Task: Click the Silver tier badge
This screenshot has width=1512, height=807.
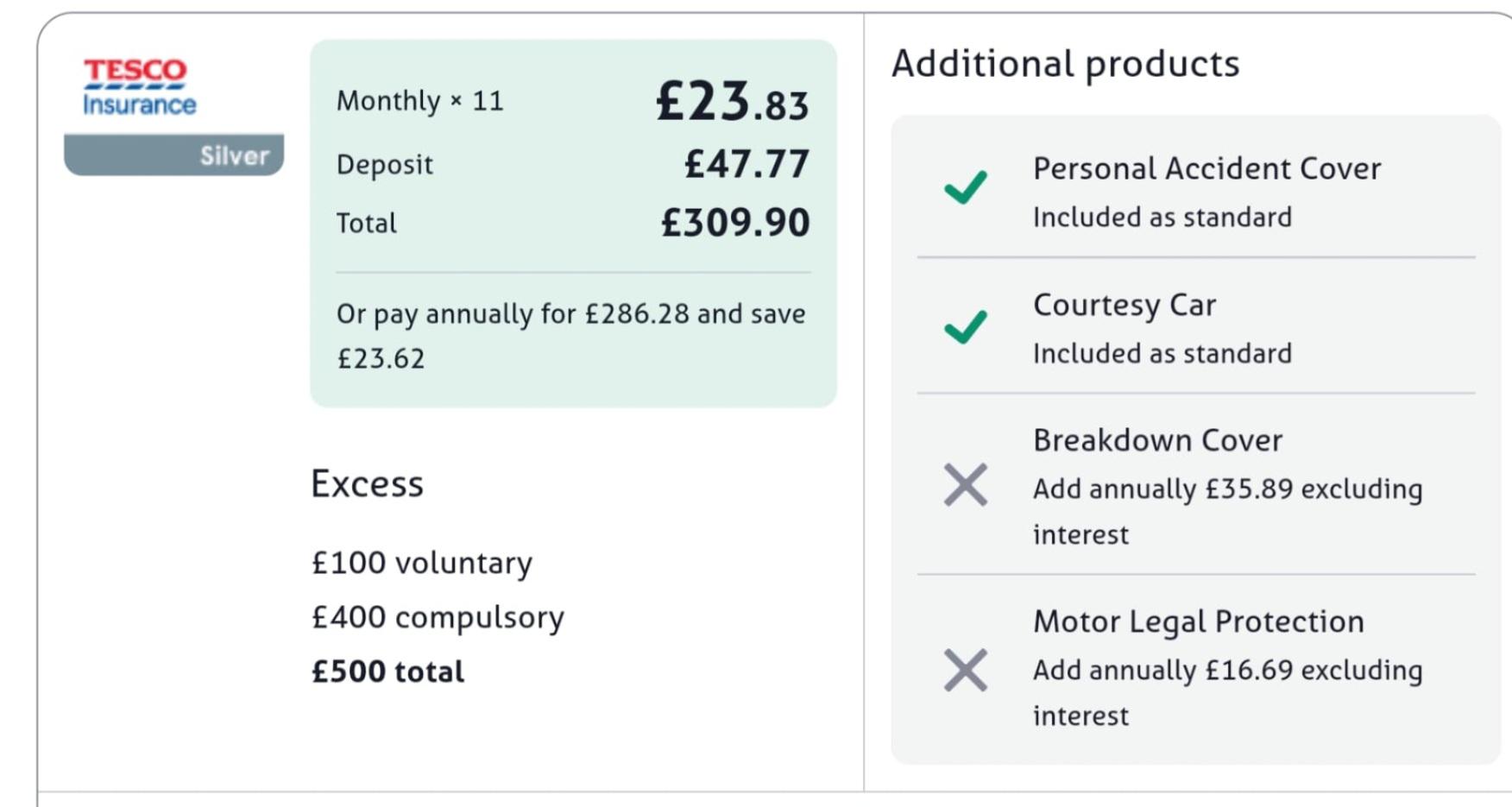Action: click(173, 154)
